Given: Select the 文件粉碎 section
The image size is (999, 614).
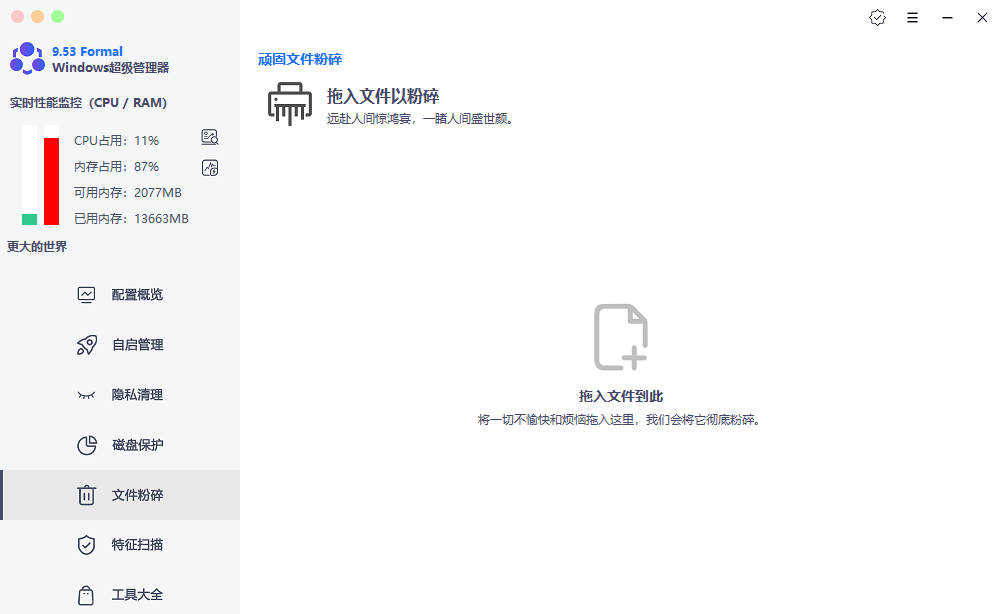Looking at the screenshot, I should click(120, 495).
